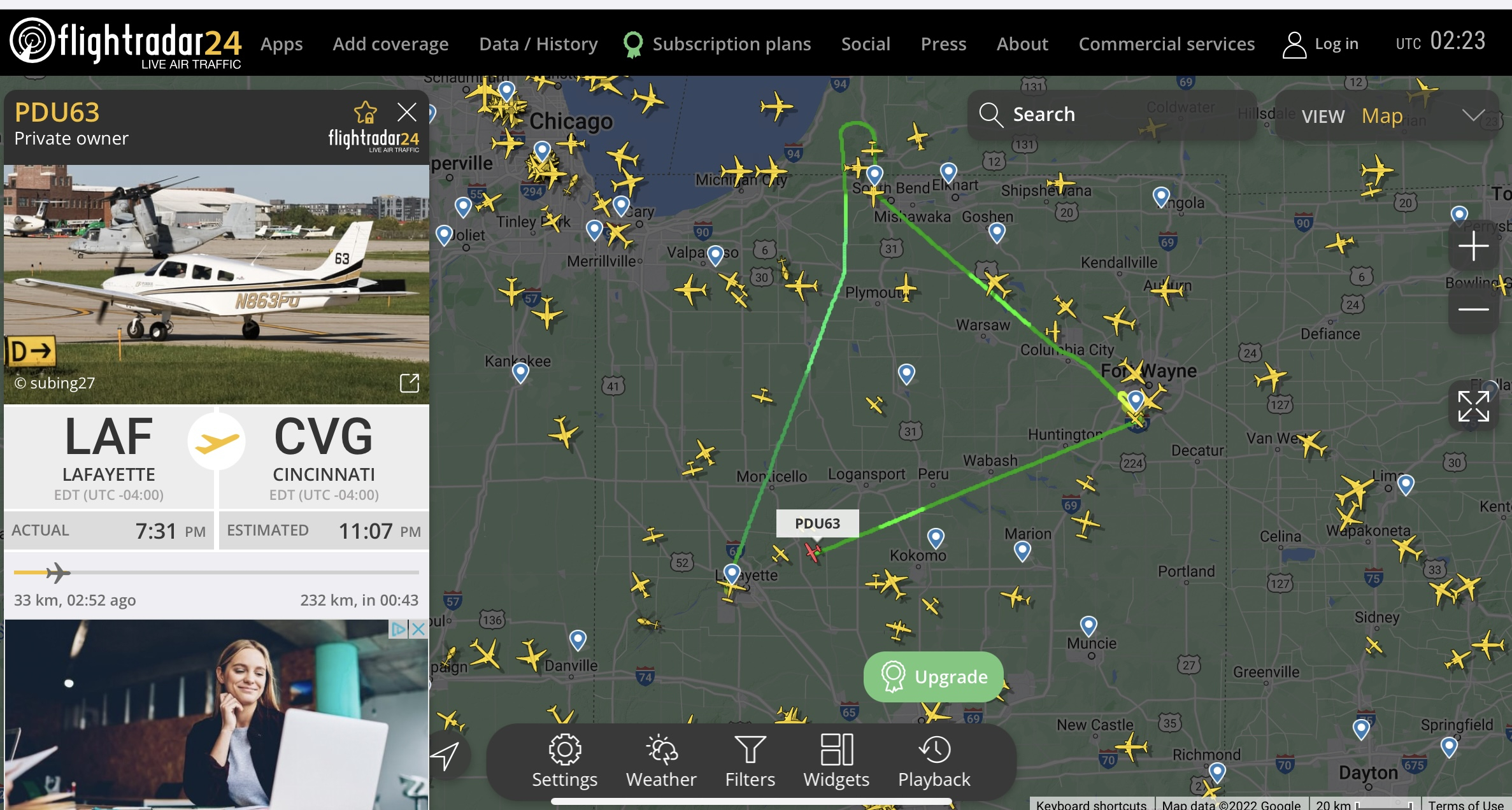1512x810 pixels.
Task: Zoom in the map with plus button
Action: [x=1473, y=246]
